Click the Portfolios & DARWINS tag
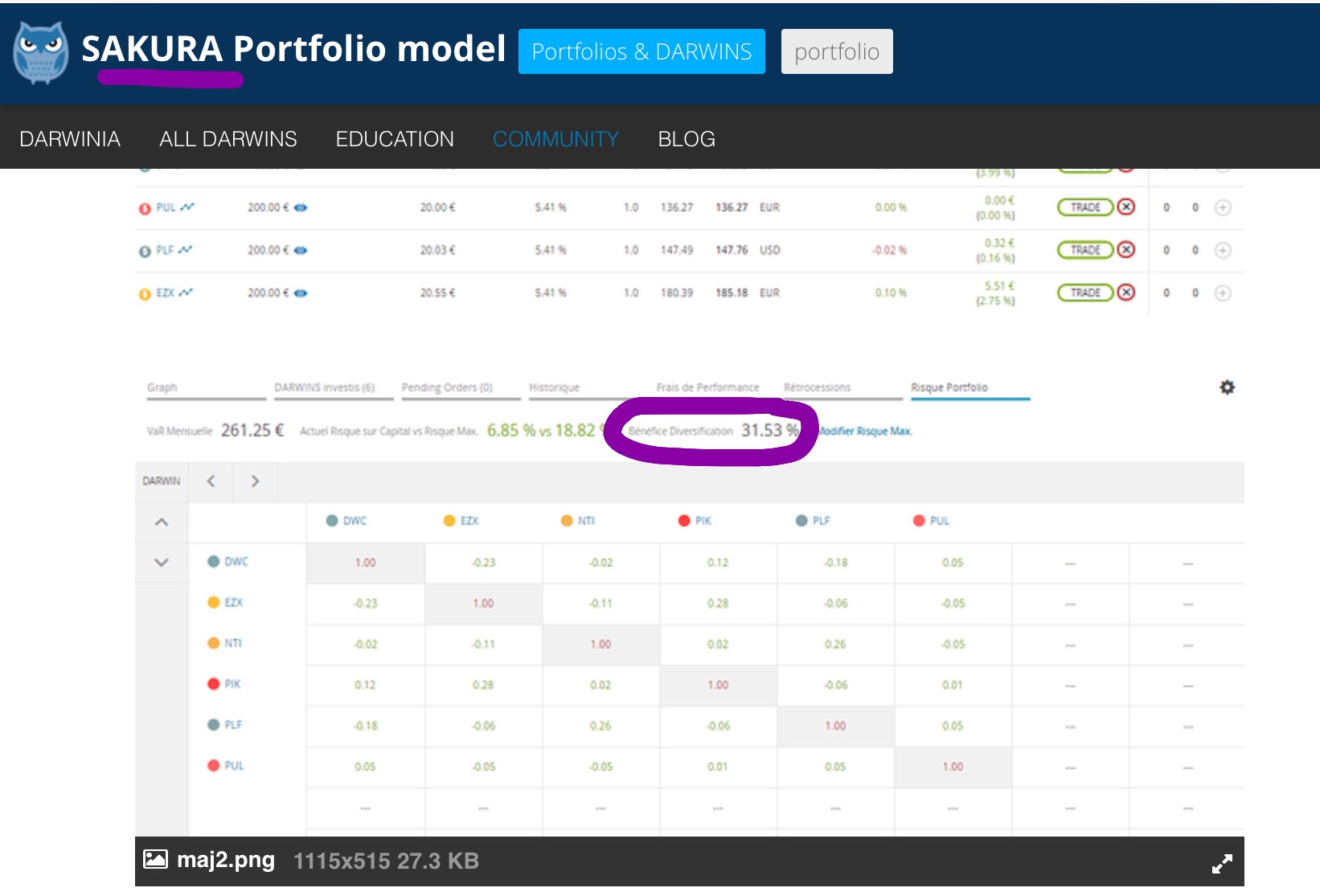This screenshot has width=1320, height=896. [642, 51]
